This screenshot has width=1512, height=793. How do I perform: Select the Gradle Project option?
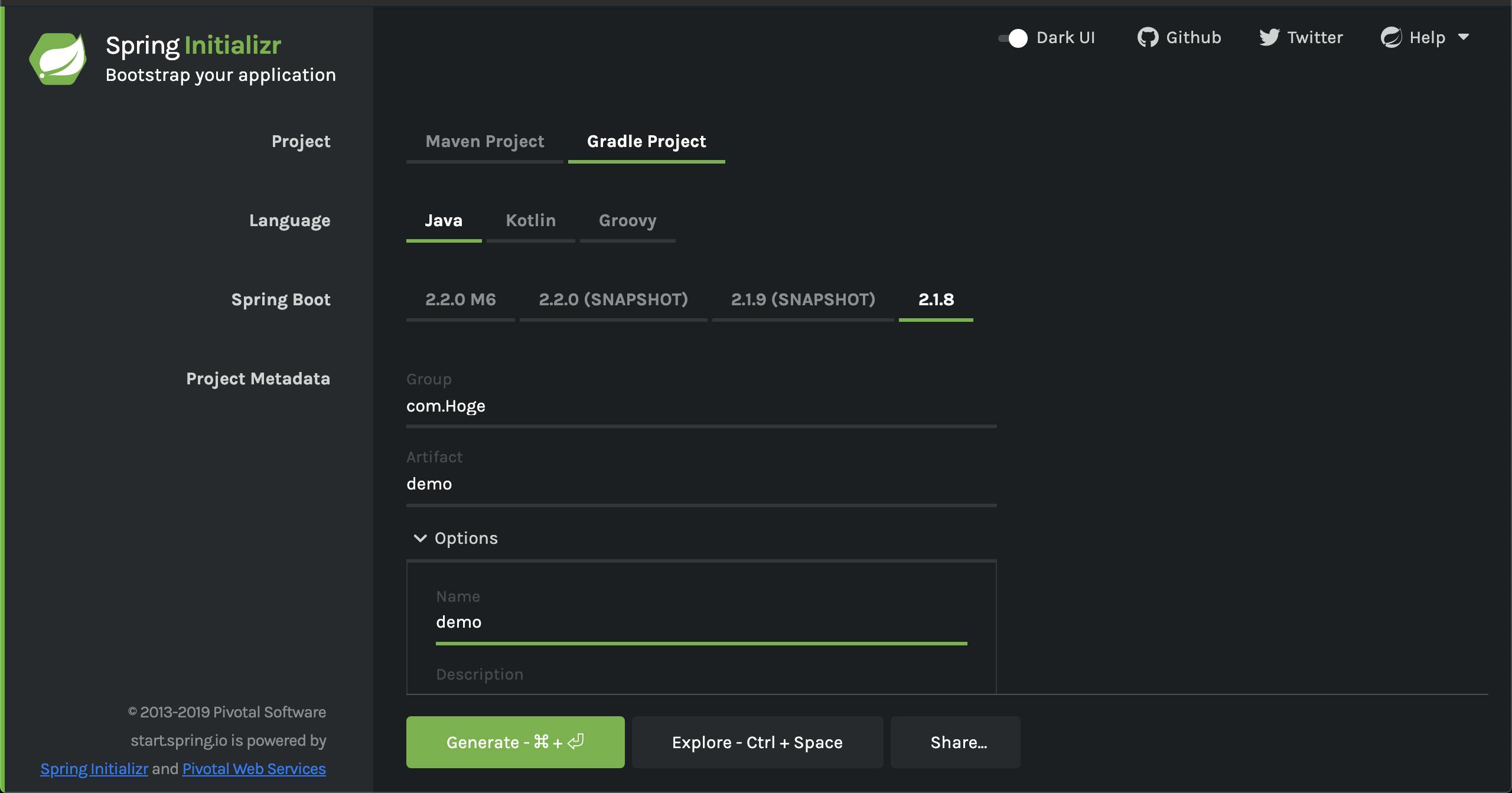pos(646,142)
